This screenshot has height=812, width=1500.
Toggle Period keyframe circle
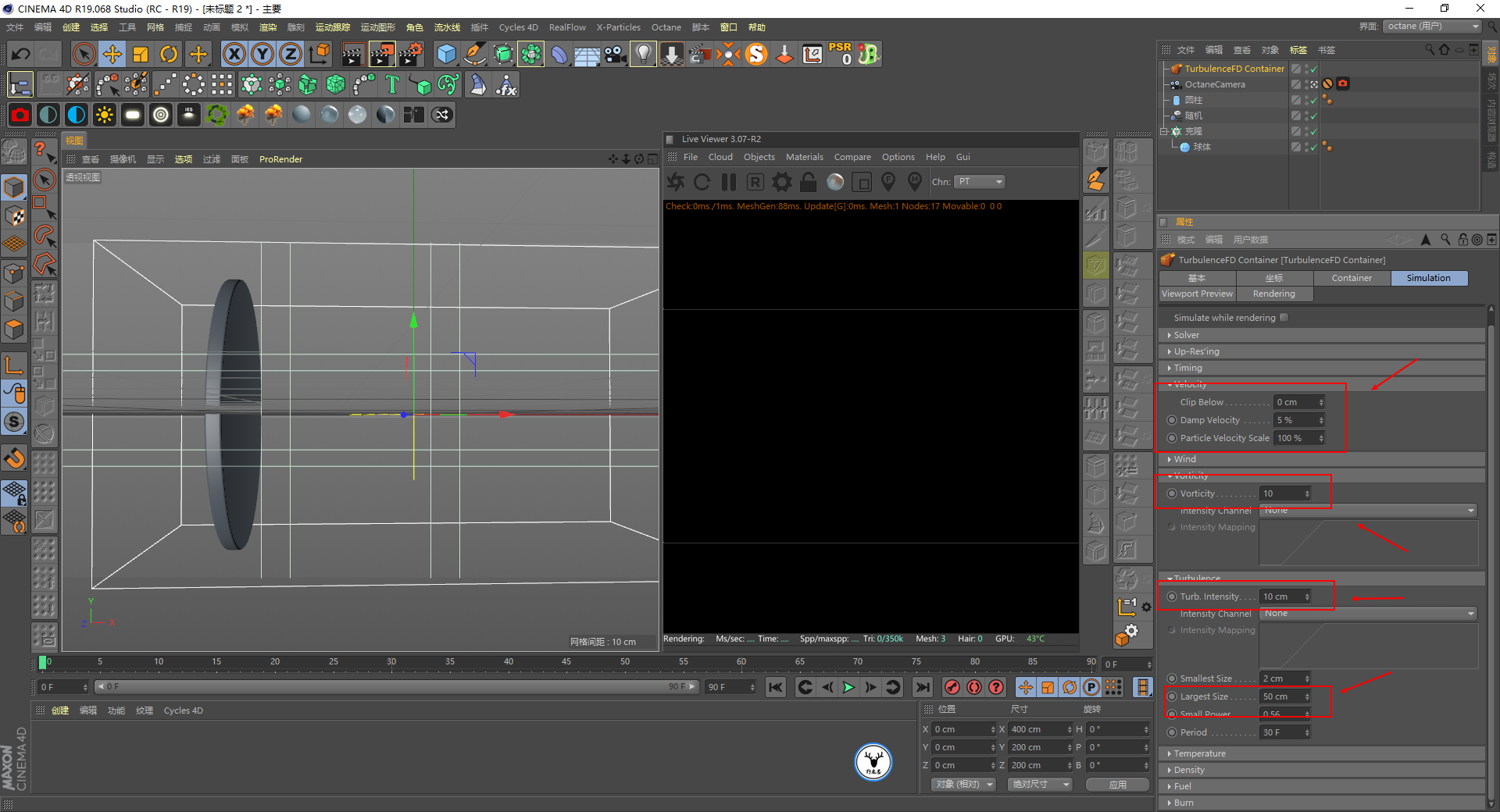pos(1172,732)
